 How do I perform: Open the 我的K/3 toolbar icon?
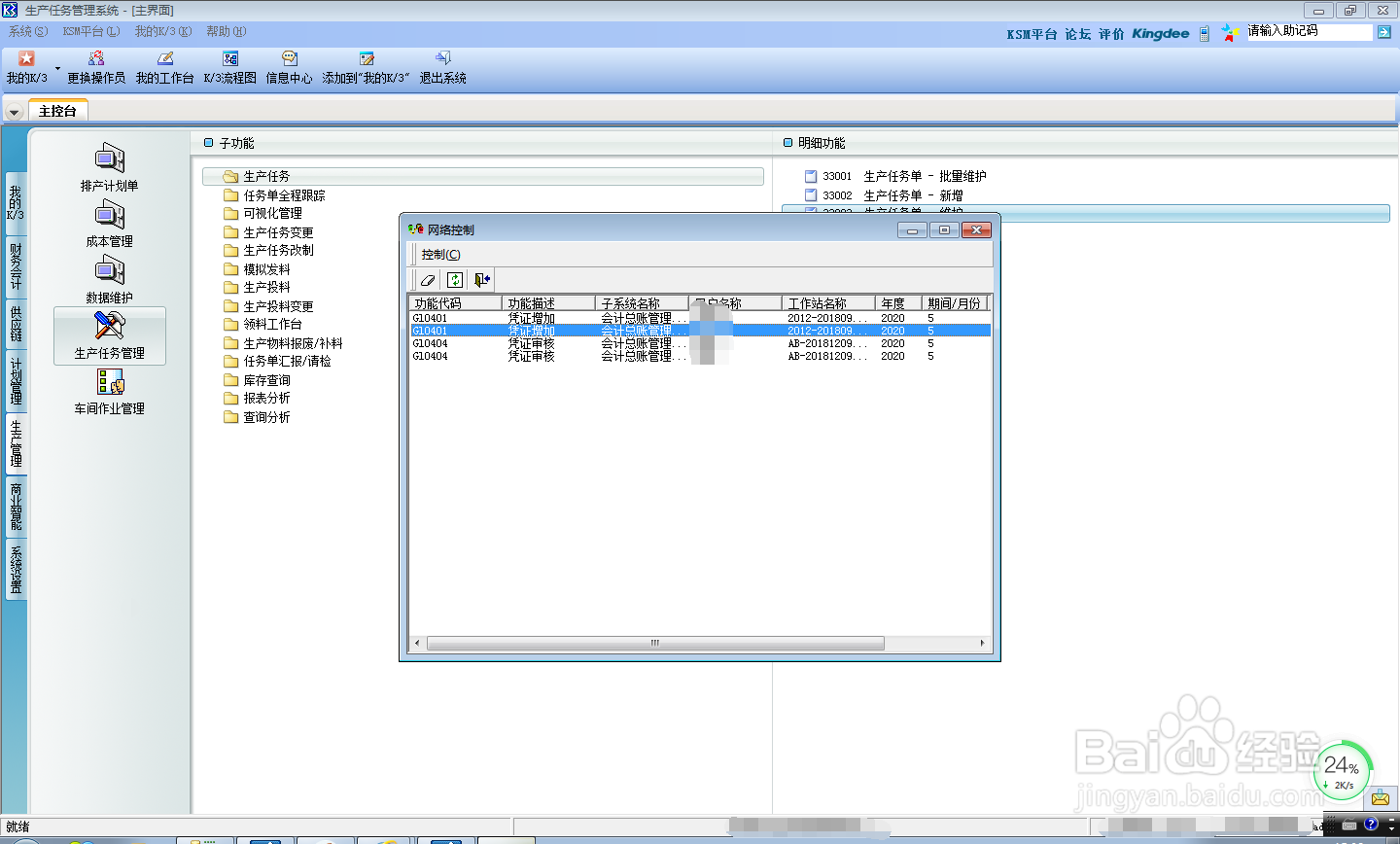pos(26,67)
